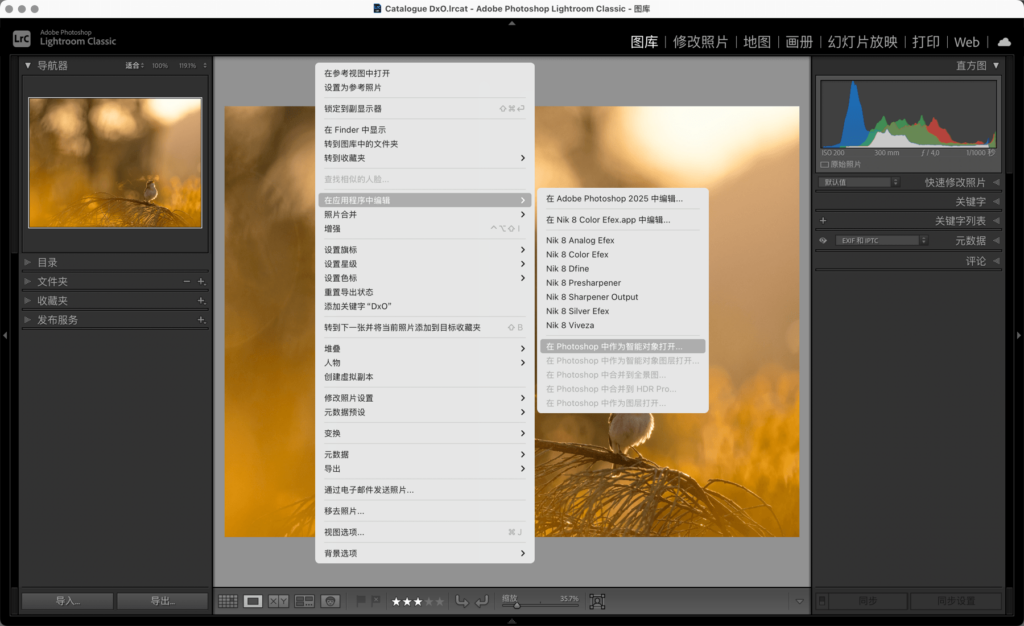Switch to the 修改照片 module
This screenshot has height=626, width=1024.
coord(700,42)
